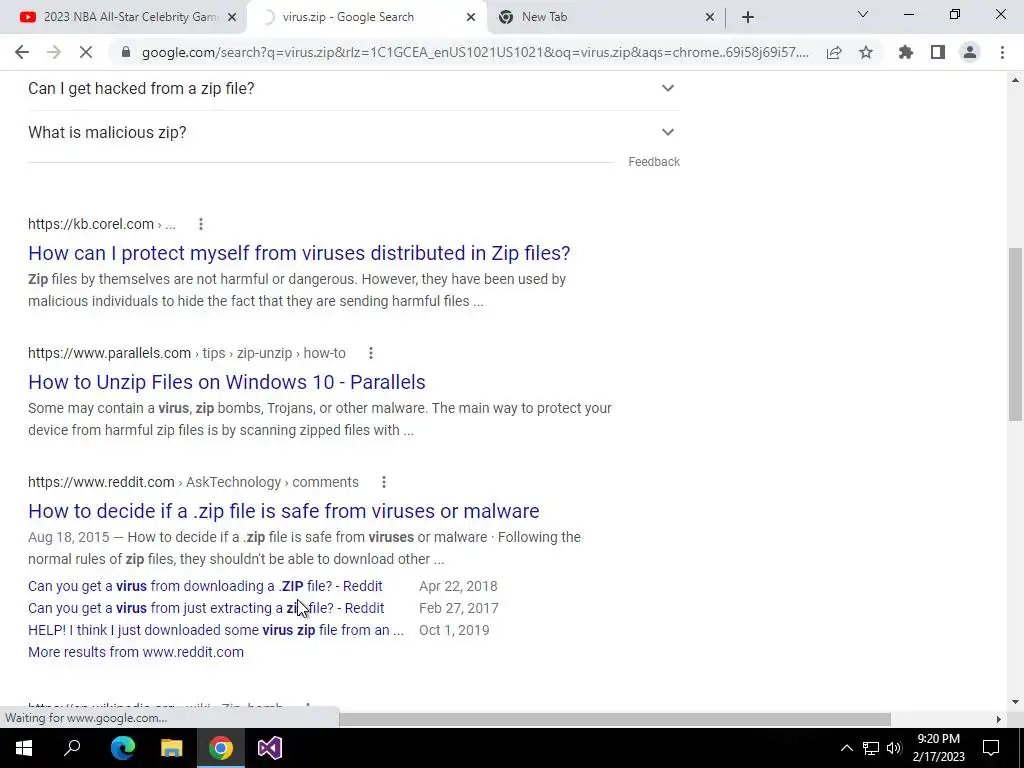The width and height of the screenshot is (1024, 768).
Task: Open options menu for parallels.com result
Action: tap(370, 353)
